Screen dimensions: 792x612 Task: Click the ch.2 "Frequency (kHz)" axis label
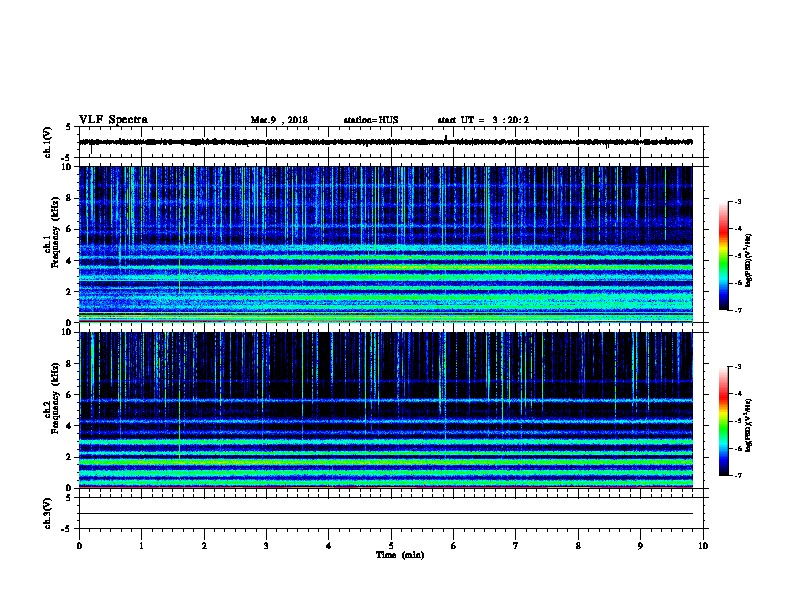click(55, 398)
